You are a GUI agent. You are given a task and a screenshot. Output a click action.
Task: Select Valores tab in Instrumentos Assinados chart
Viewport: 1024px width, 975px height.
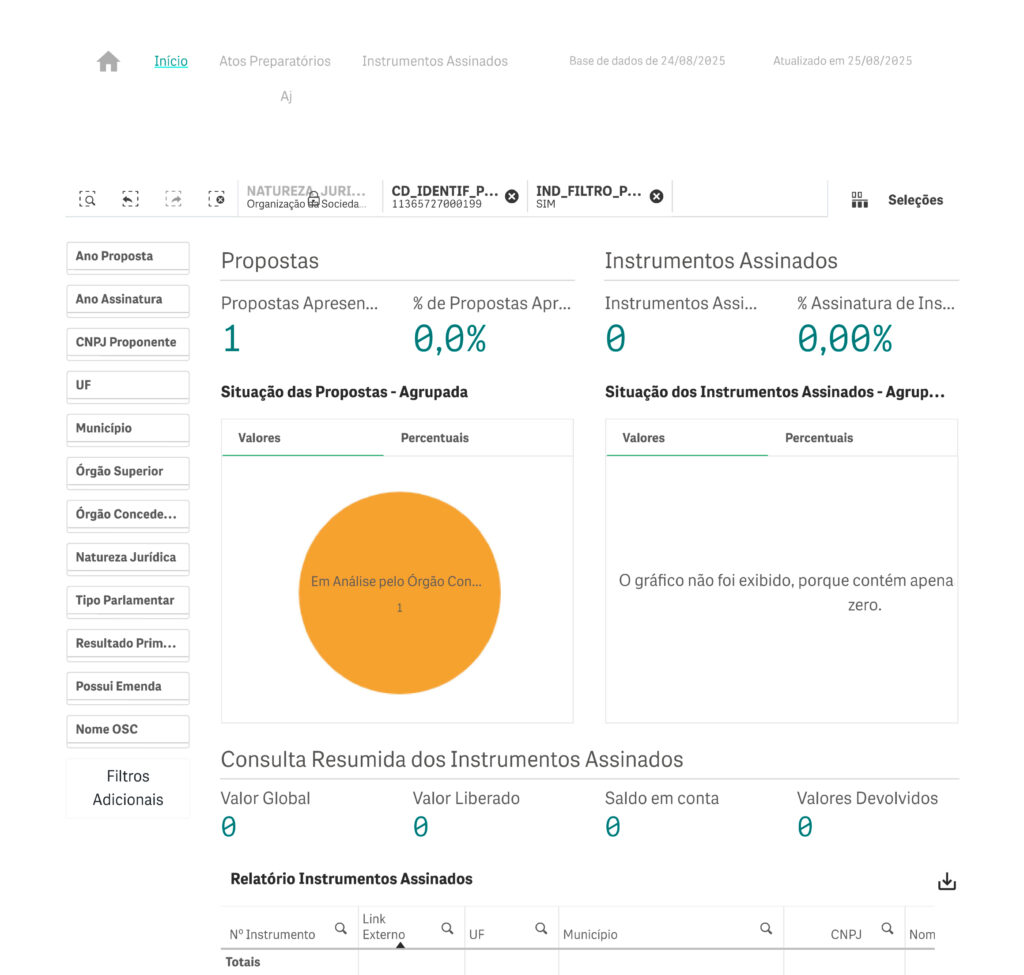coord(643,438)
